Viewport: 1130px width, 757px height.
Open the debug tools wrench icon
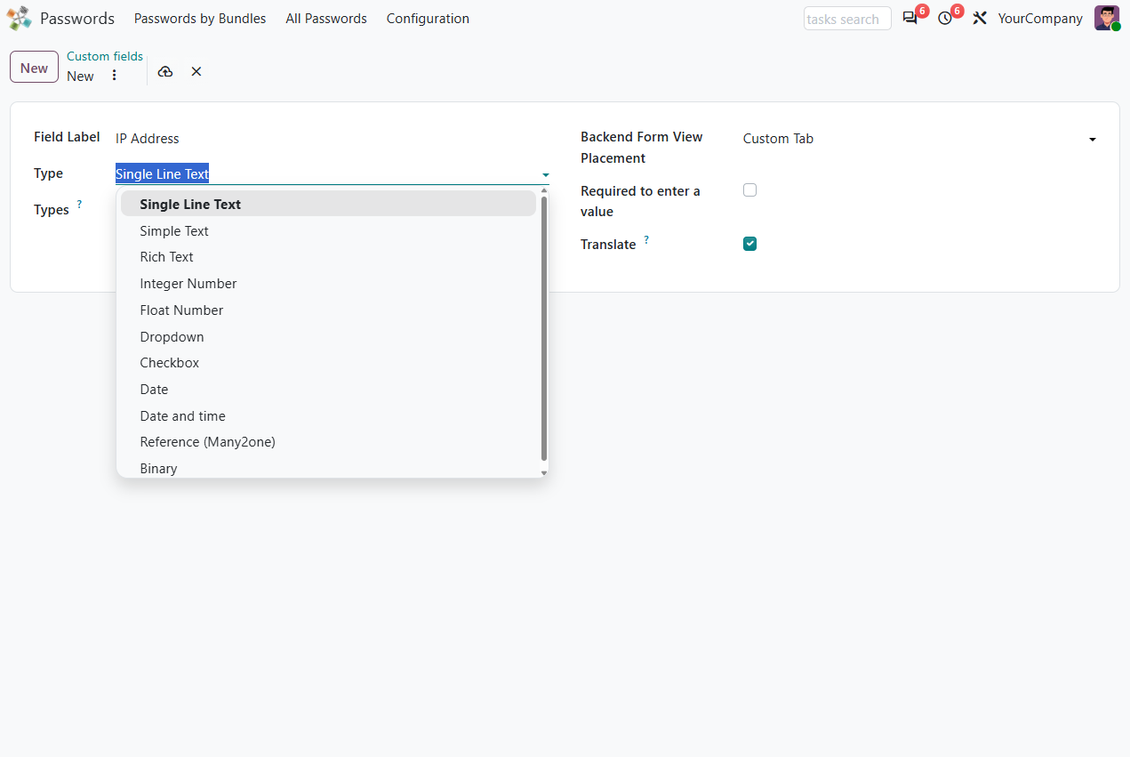click(979, 18)
